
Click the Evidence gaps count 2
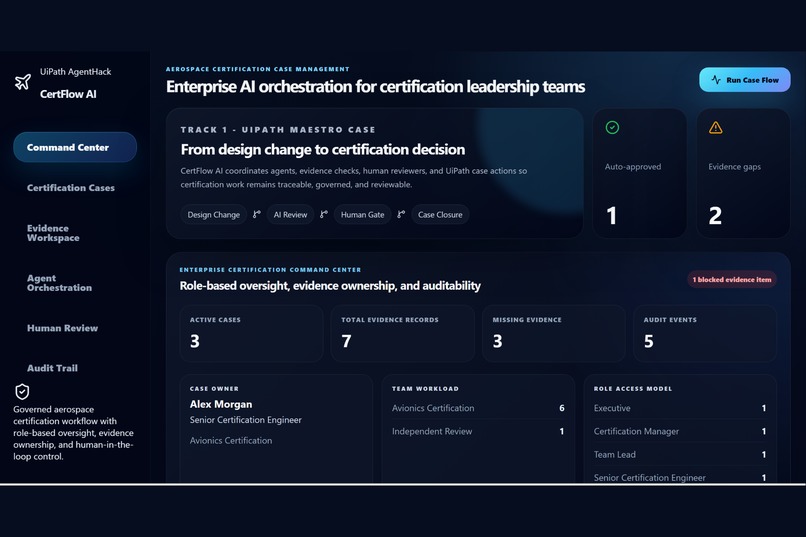[715, 215]
